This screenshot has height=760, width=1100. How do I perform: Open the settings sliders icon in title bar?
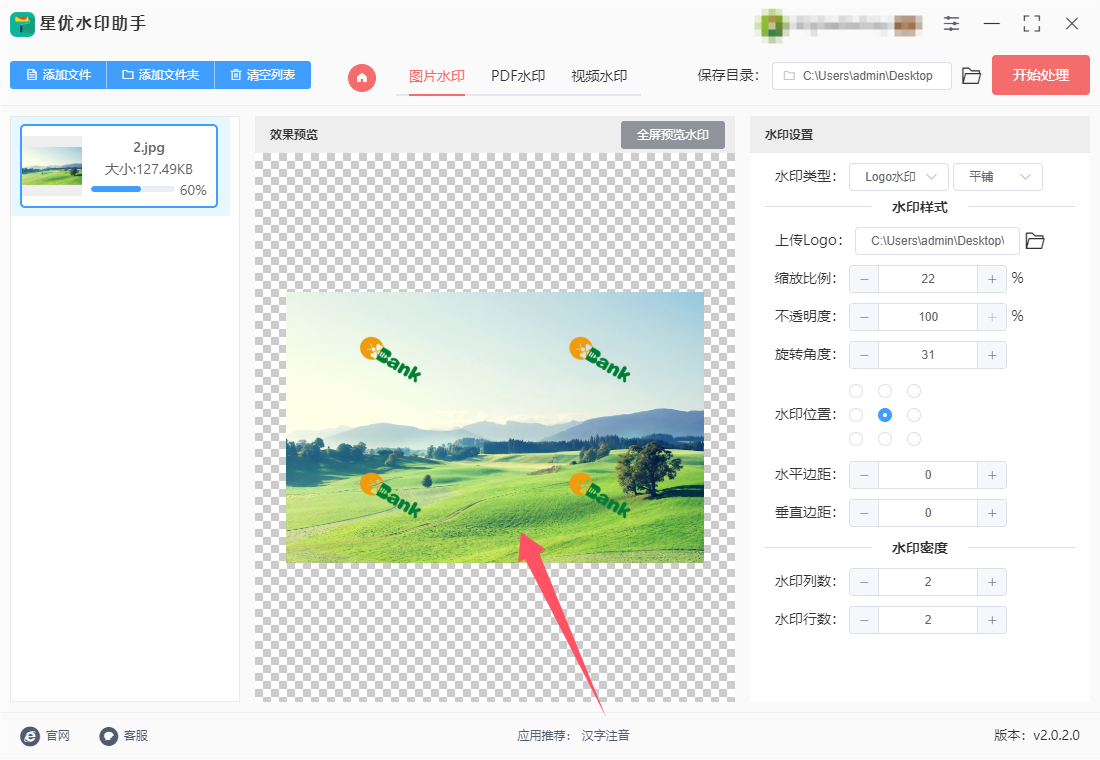(951, 24)
